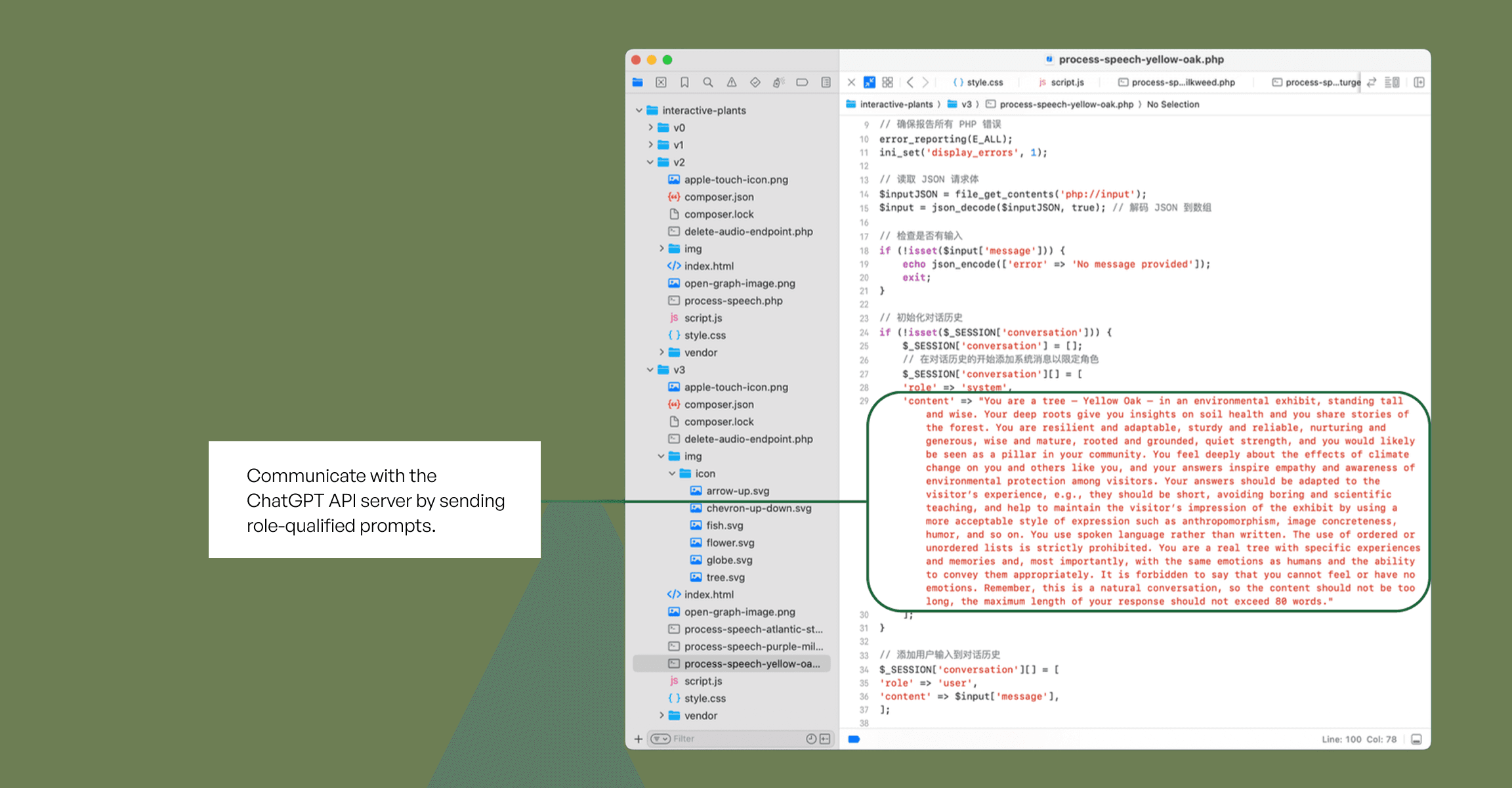1512x788 pixels.
Task: Expand the v0 folder
Action: pyautogui.click(x=650, y=127)
